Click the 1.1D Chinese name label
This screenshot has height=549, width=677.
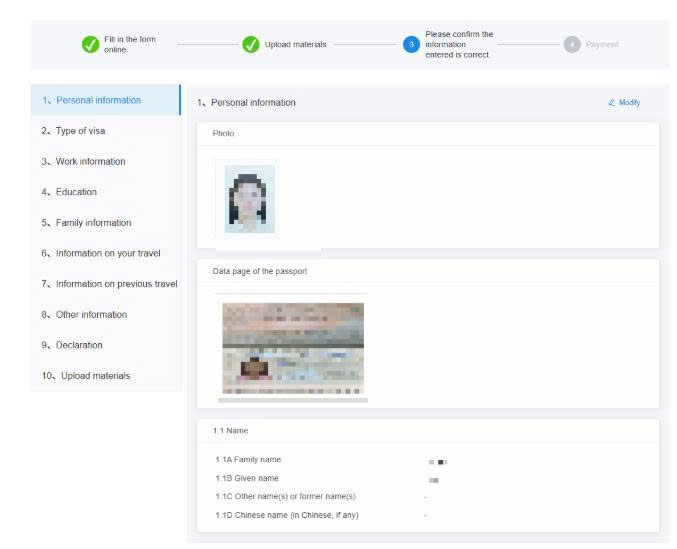coord(287,515)
